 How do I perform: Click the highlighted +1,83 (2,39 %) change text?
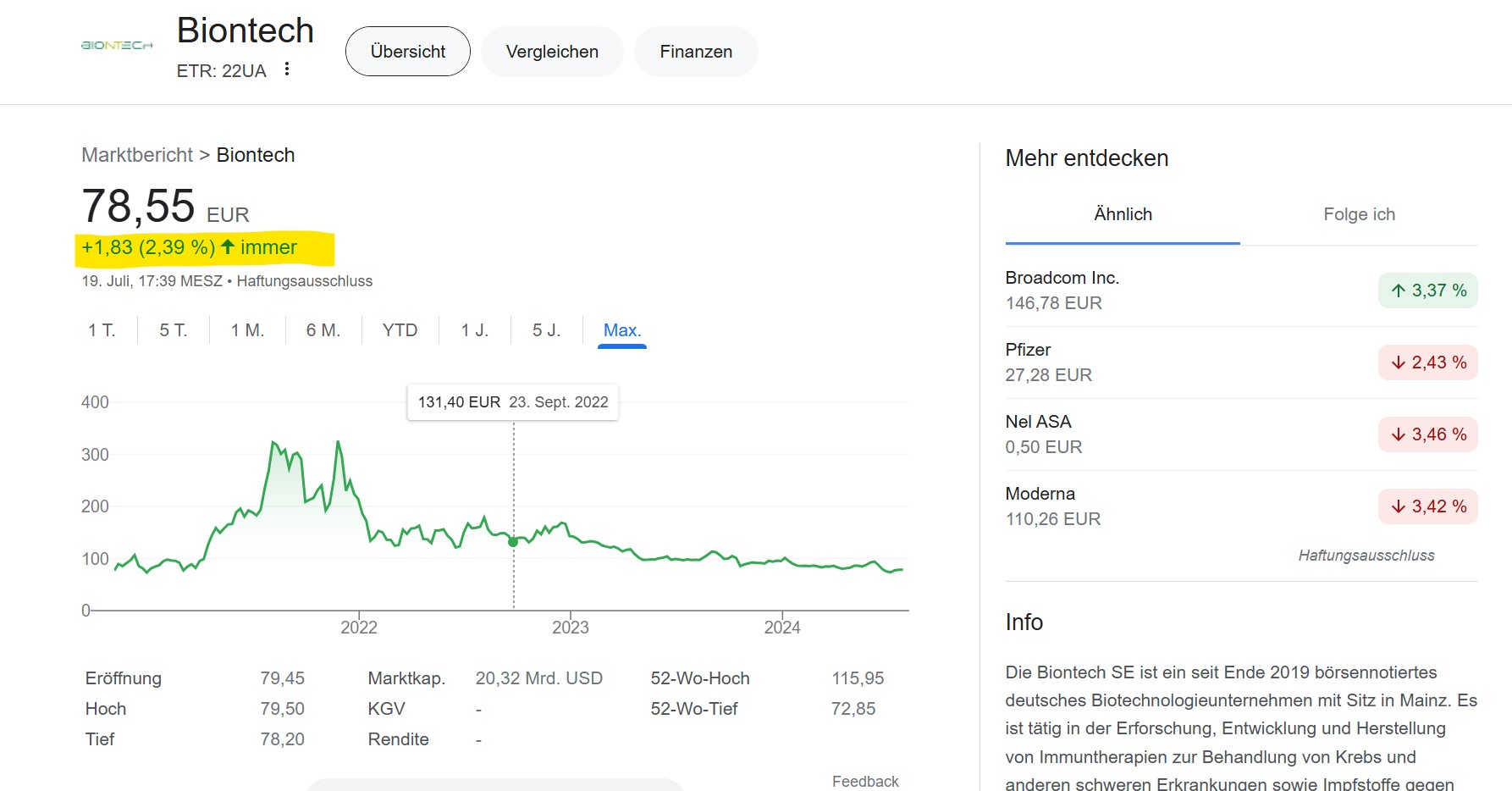190,247
